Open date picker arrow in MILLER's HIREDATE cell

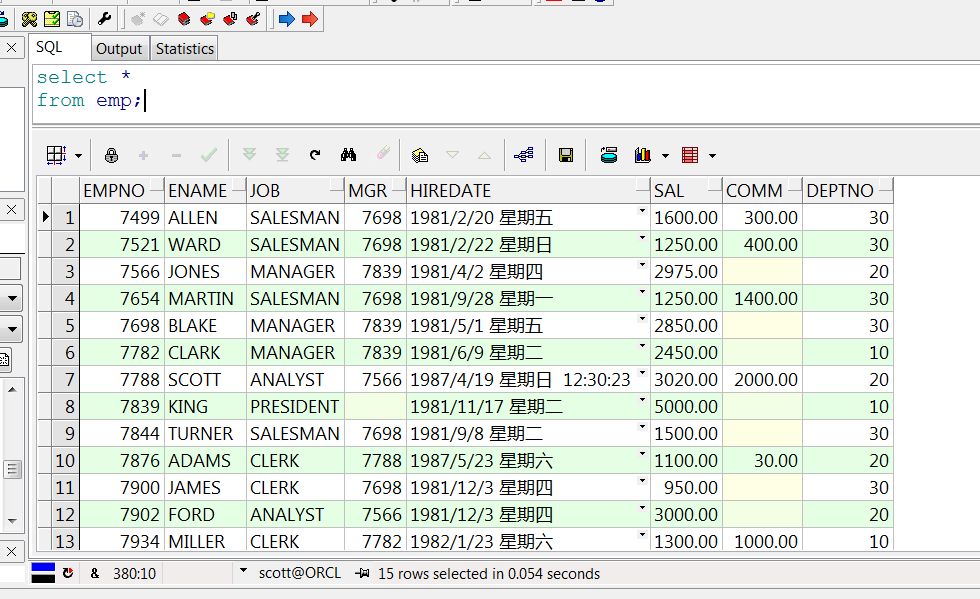642,535
